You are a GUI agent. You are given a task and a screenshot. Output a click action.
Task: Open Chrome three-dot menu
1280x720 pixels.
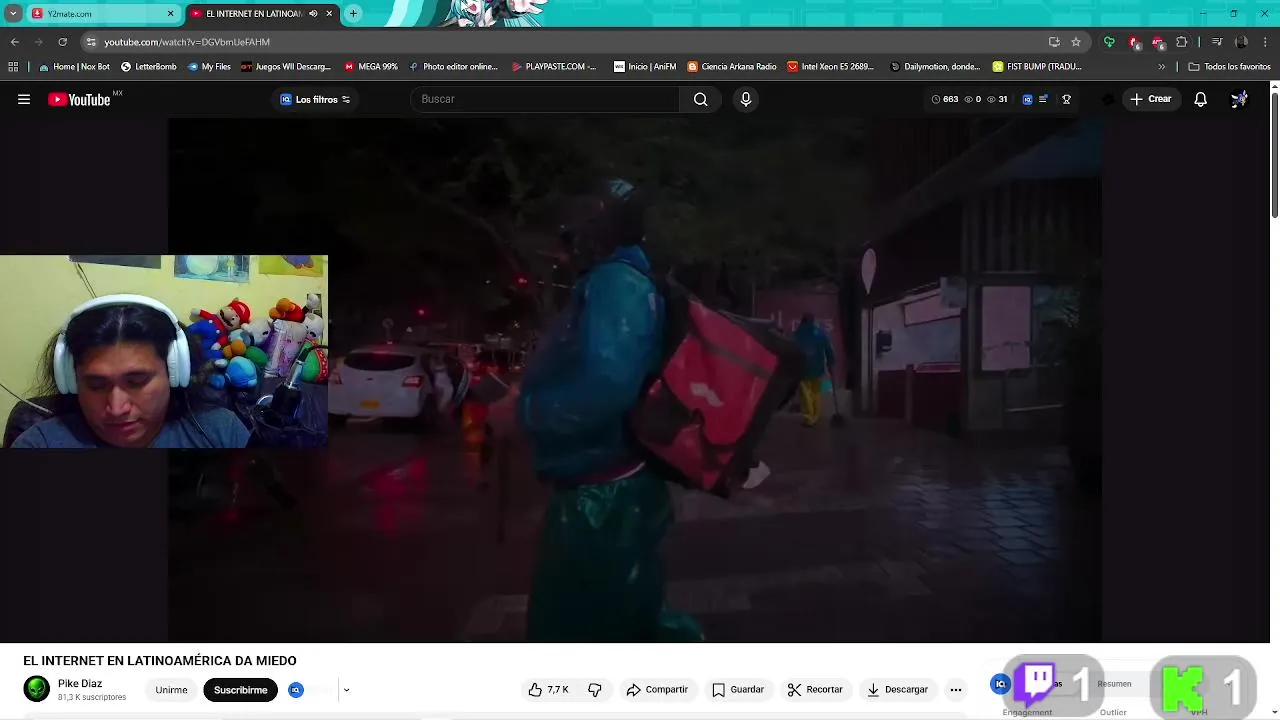[1266, 42]
